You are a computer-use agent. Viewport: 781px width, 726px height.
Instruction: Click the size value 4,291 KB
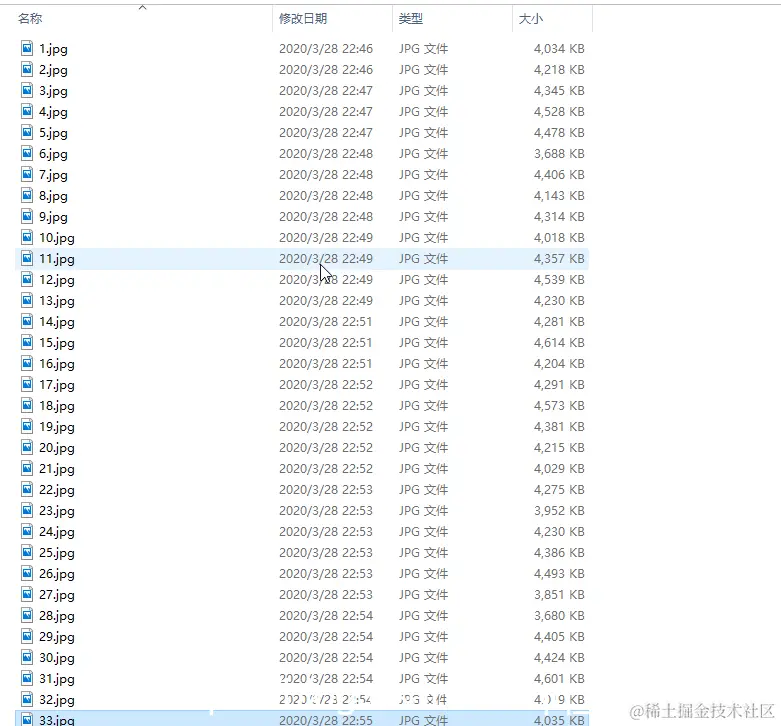[559, 384]
